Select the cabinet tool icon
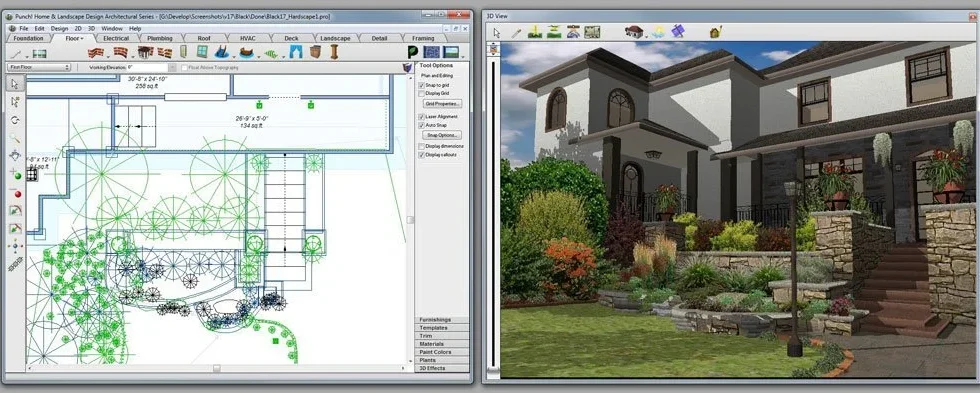The height and width of the screenshot is (393, 980). pyautogui.click(x=315, y=52)
